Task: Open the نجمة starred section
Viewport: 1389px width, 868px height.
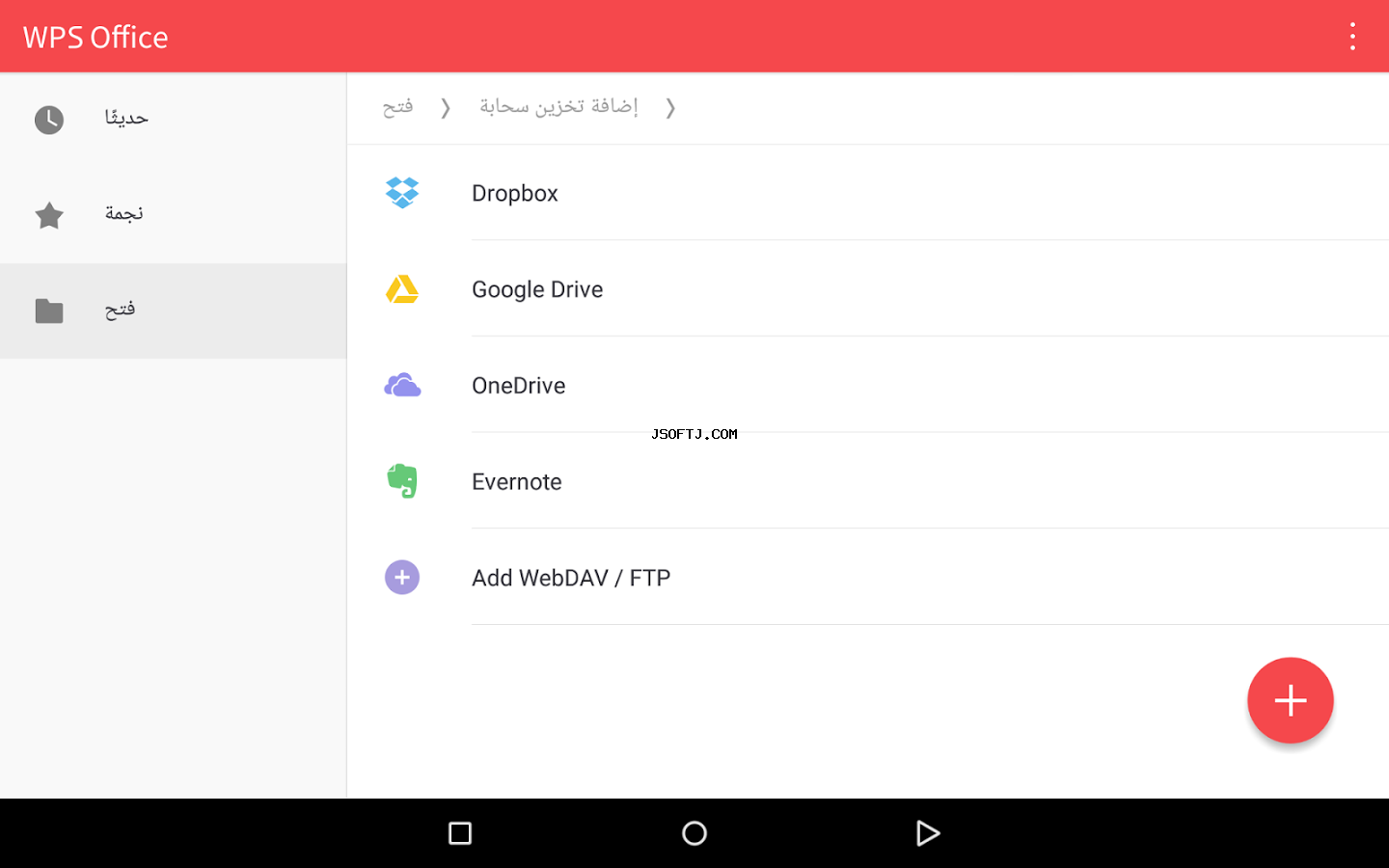Action: tap(174, 215)
